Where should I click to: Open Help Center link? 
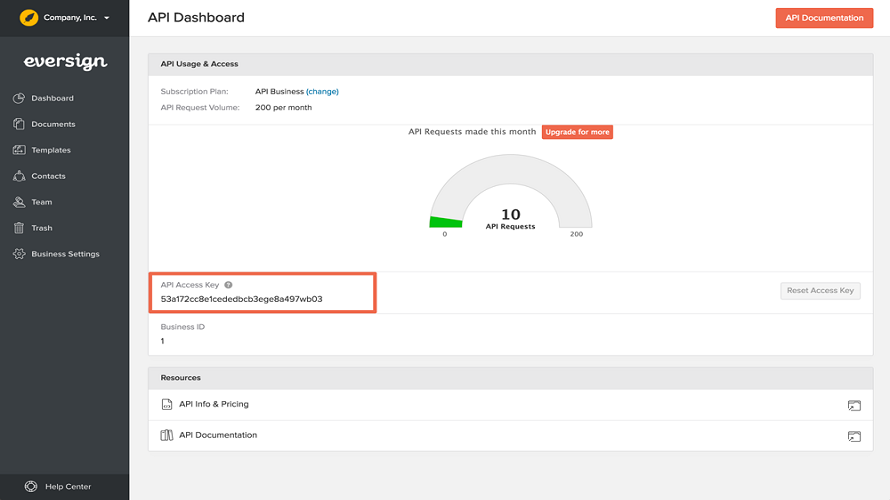coord(68,486)
